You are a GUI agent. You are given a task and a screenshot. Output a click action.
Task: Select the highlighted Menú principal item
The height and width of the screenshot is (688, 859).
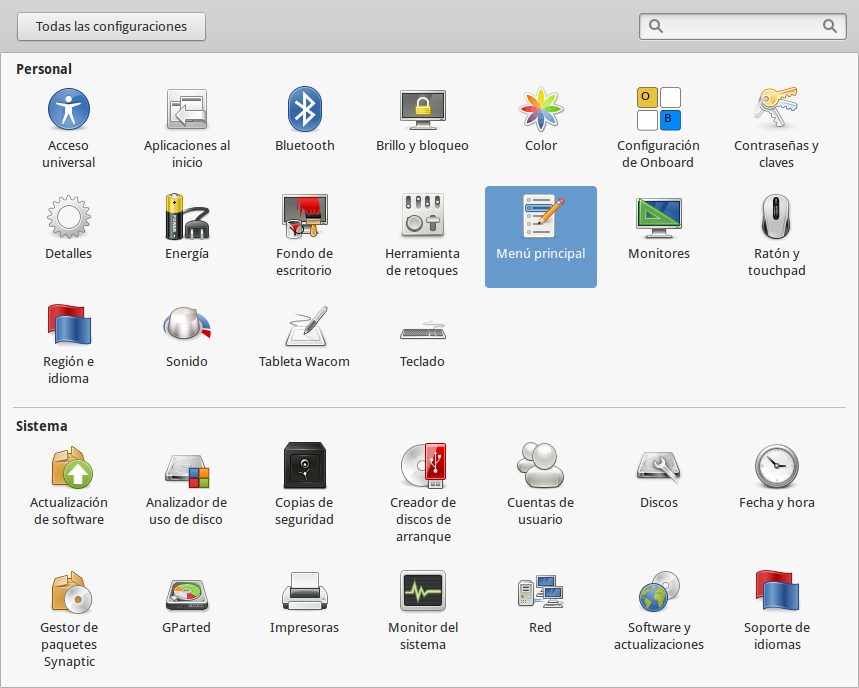(541, 236)
